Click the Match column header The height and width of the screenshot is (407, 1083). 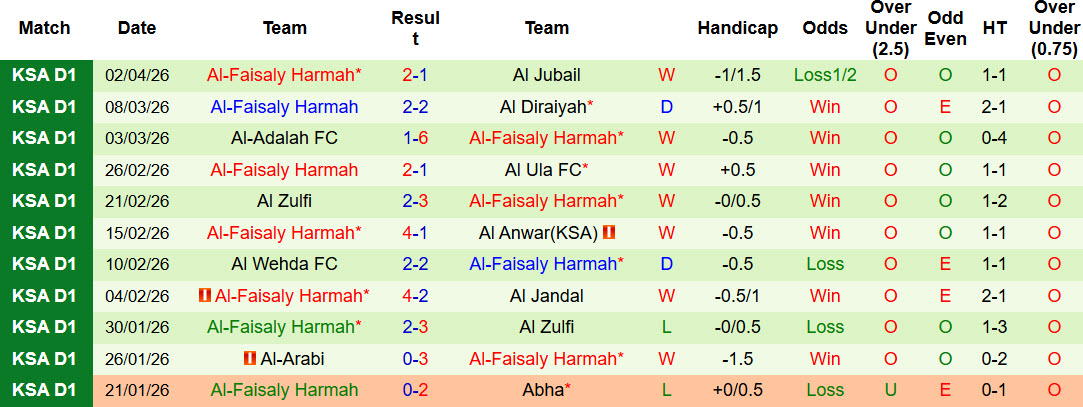pos(45,29)
